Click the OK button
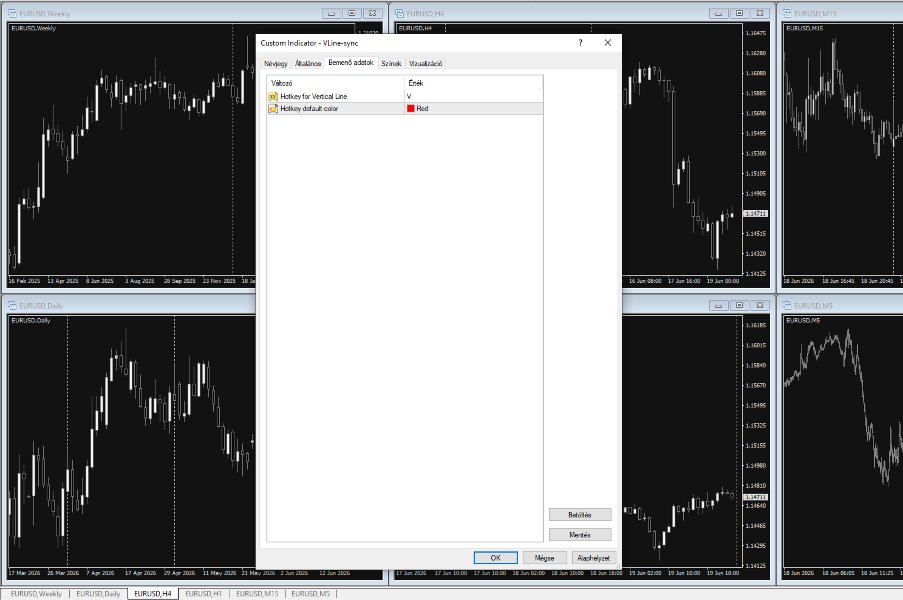The height and width of the screenshot is (600, 903). click(x=495, y=557)
